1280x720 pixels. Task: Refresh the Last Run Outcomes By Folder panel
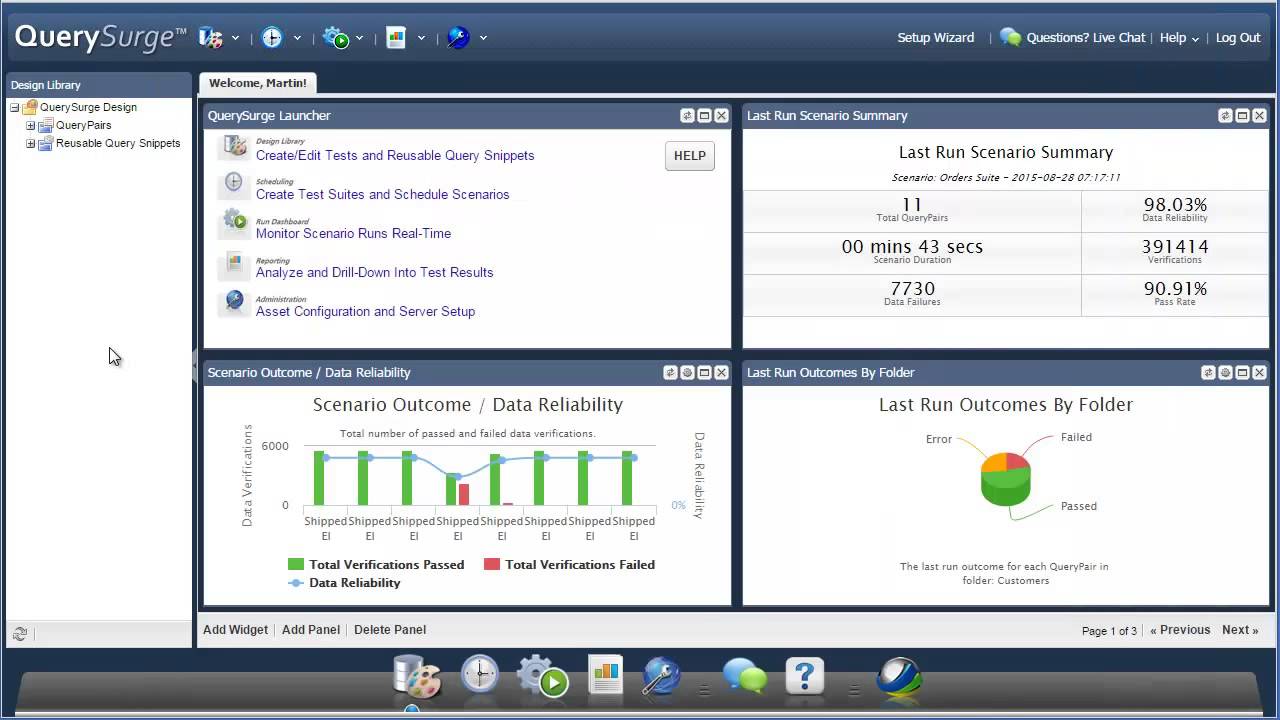click(x=1208, y=373)
